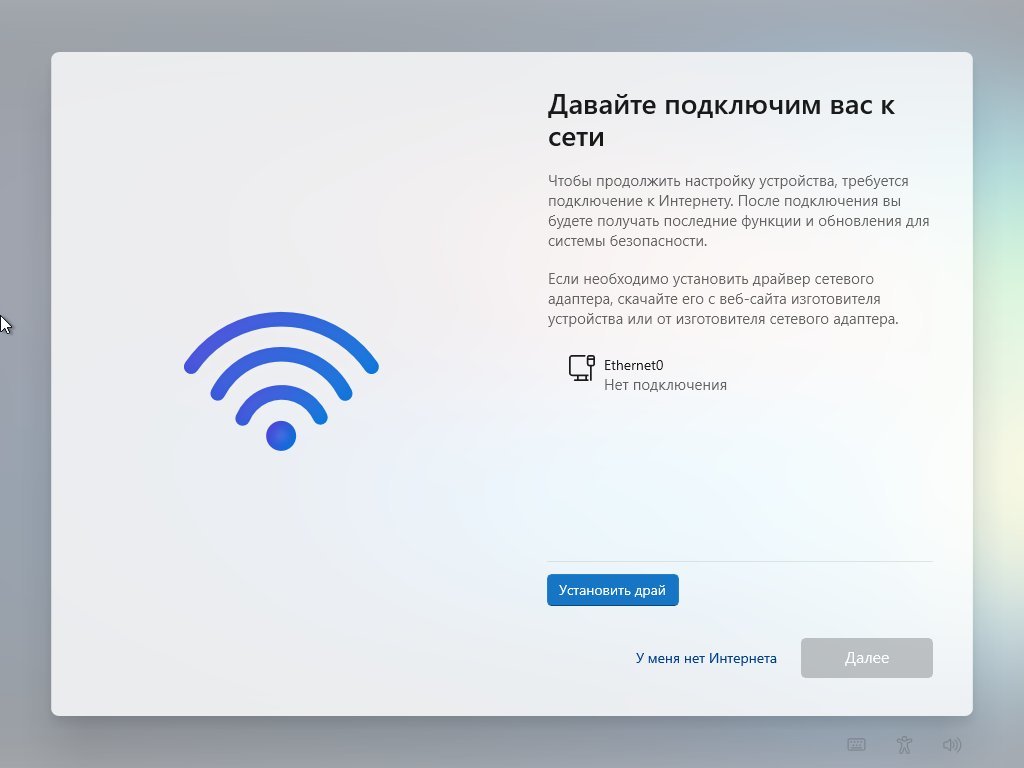Viewport: 1024px width, 768px height.
Task: Click the divider line above Установить драй
Action: (740, 561)
